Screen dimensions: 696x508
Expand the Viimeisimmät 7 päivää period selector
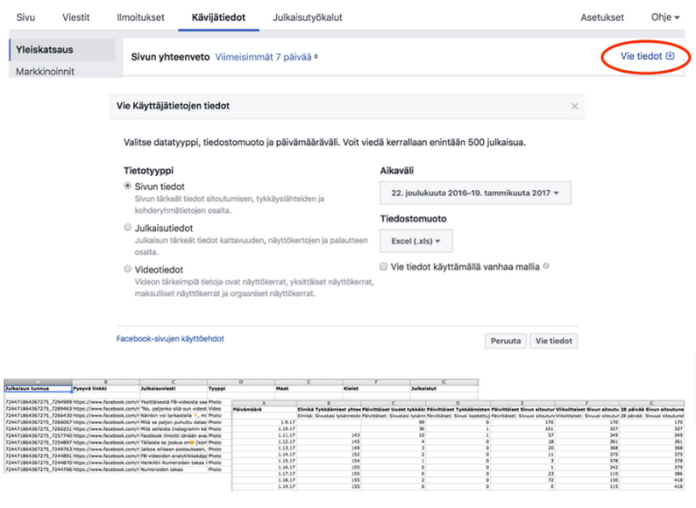tap(266, 58)
